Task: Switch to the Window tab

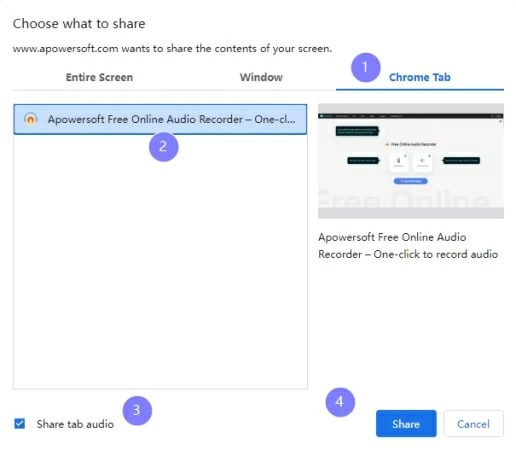Action: (x=261, y=77)
